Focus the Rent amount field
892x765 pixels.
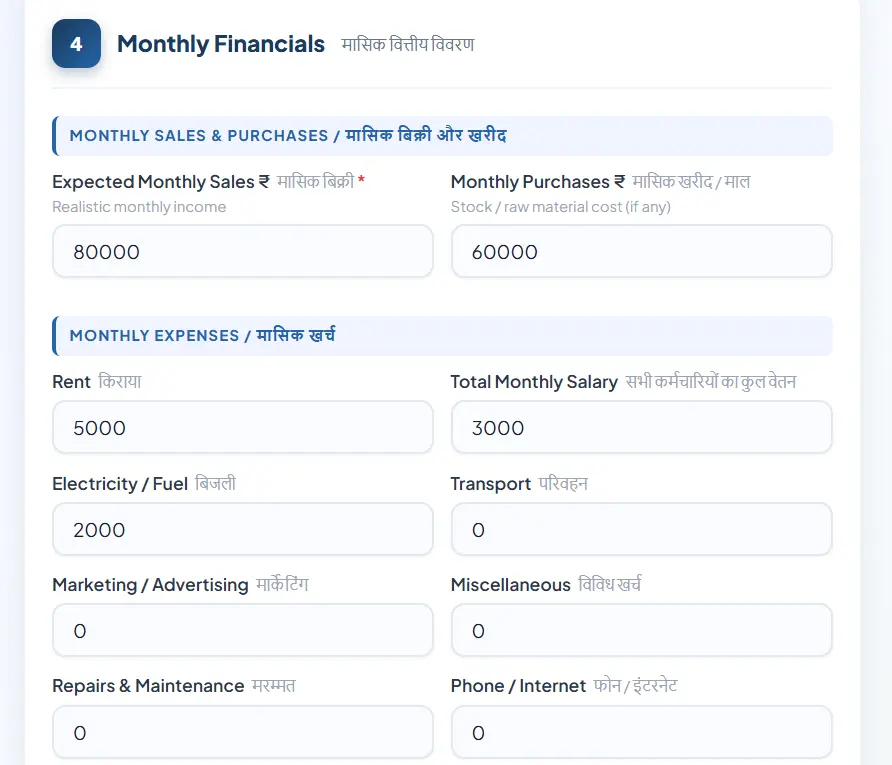(243, 427)
